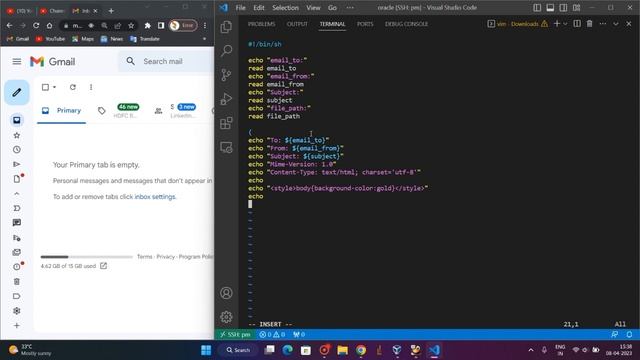This screenshot has height=360, width=640.
Task: Kill the terminal with the trash icon
Action: tap(589, 24)
